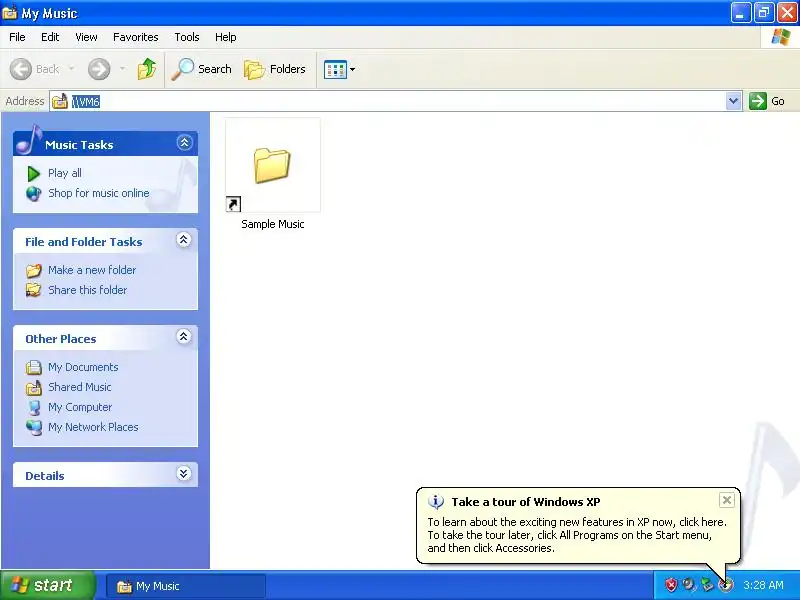This screenshot has height=600, width=800.
Task: Click Make a new folder link
Action: pyautogui.click(x=92, y=270)
